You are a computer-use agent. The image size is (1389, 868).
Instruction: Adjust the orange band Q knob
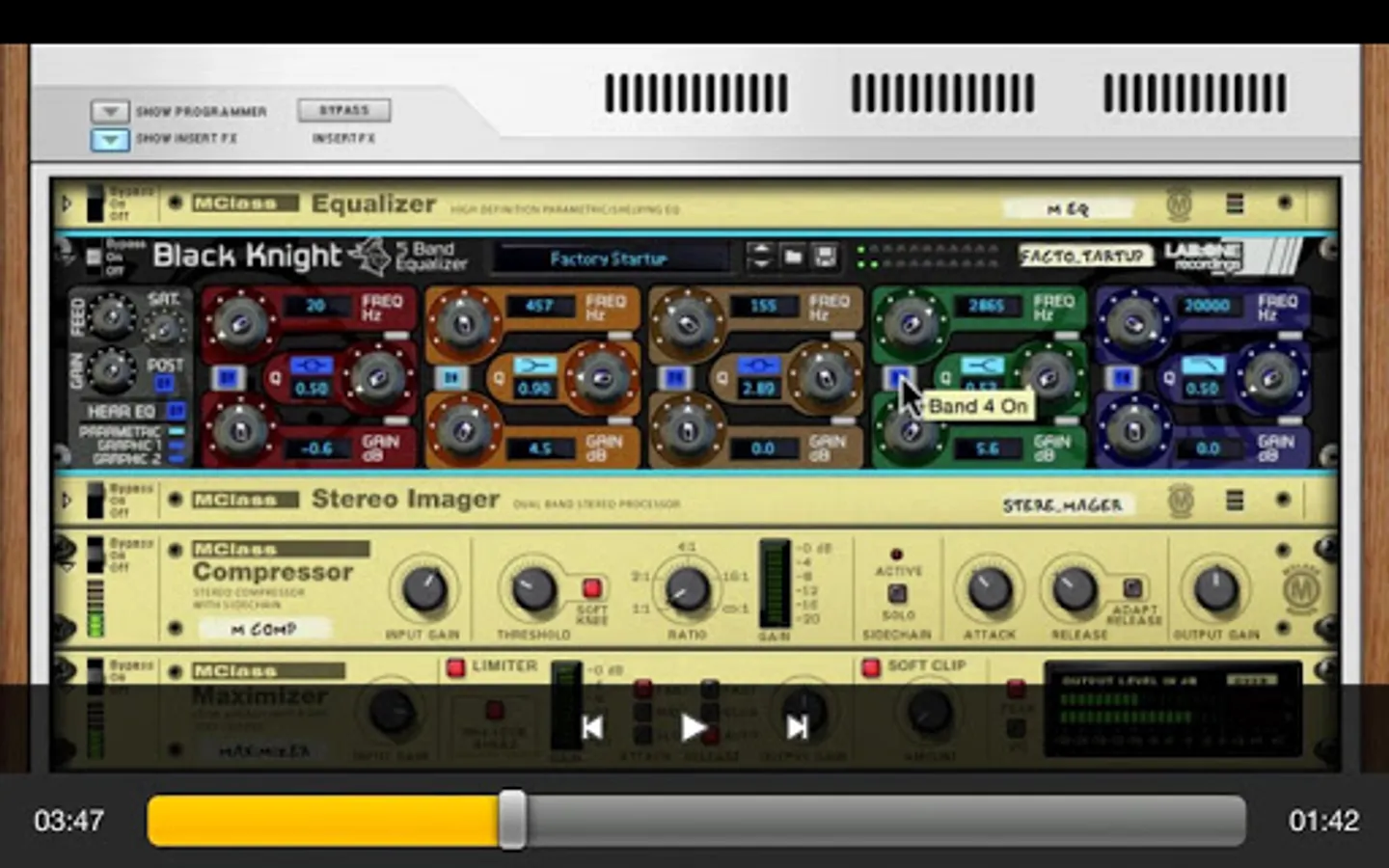coord(601,377)
